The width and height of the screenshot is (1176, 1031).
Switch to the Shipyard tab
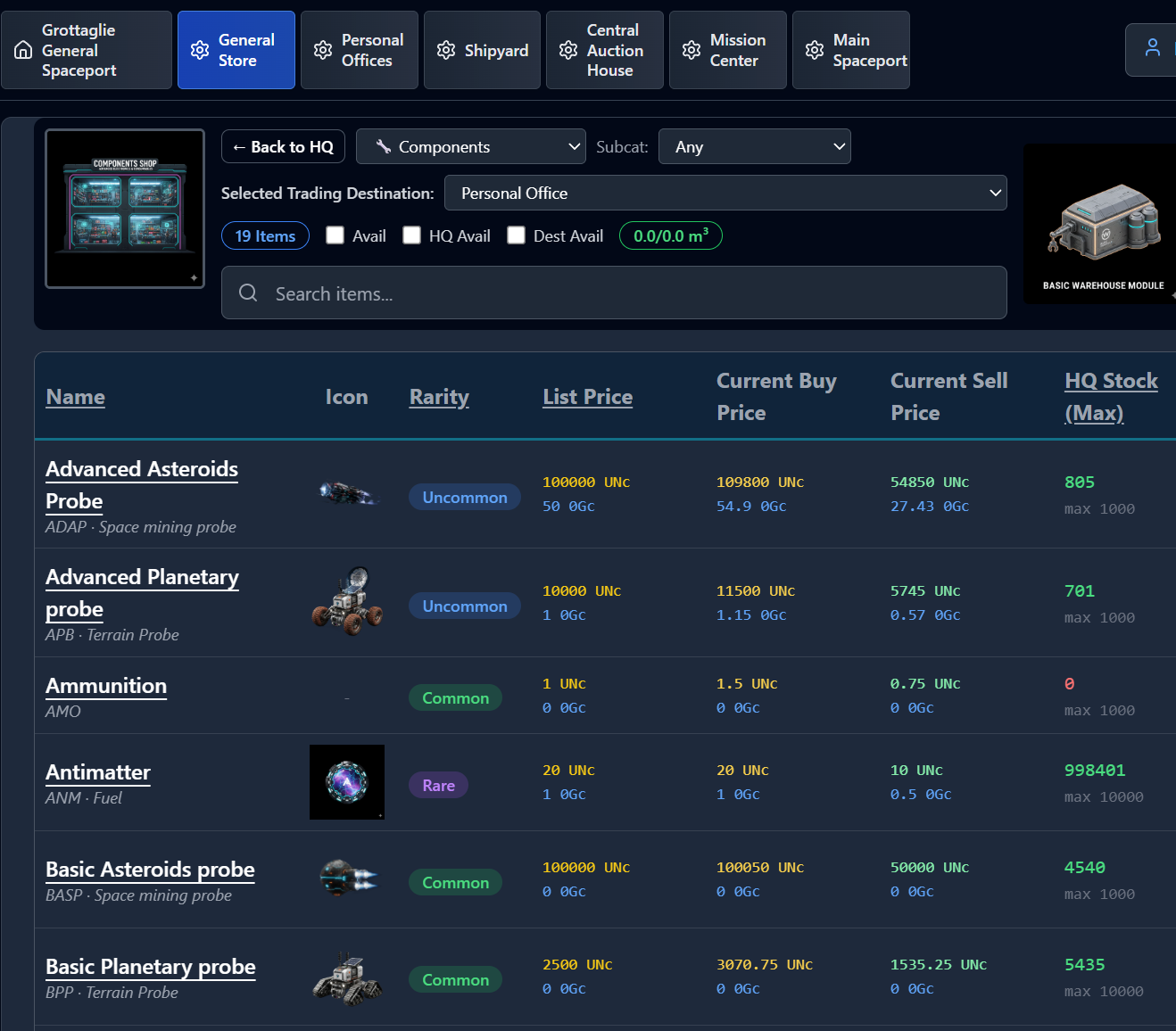coord(482,50)
